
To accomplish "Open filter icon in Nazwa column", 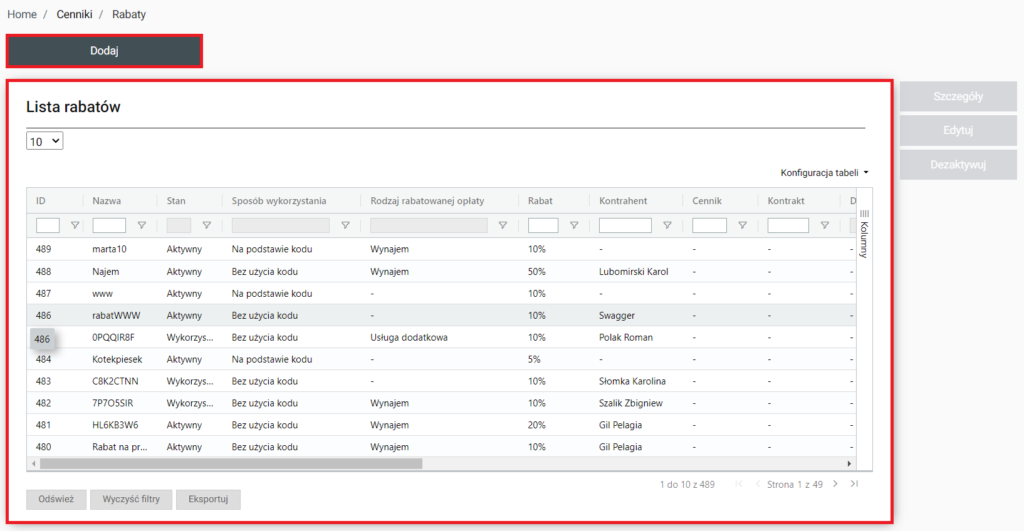I will [141, 226].
